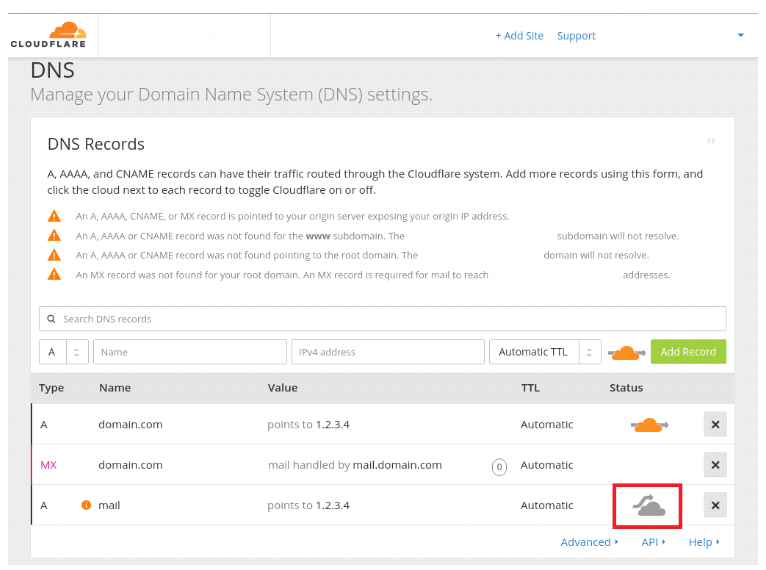Collapse the DNS Records panel arrows icon
Image resolution: width=766 pixels, height=570 pixels.
coord(710,141)
